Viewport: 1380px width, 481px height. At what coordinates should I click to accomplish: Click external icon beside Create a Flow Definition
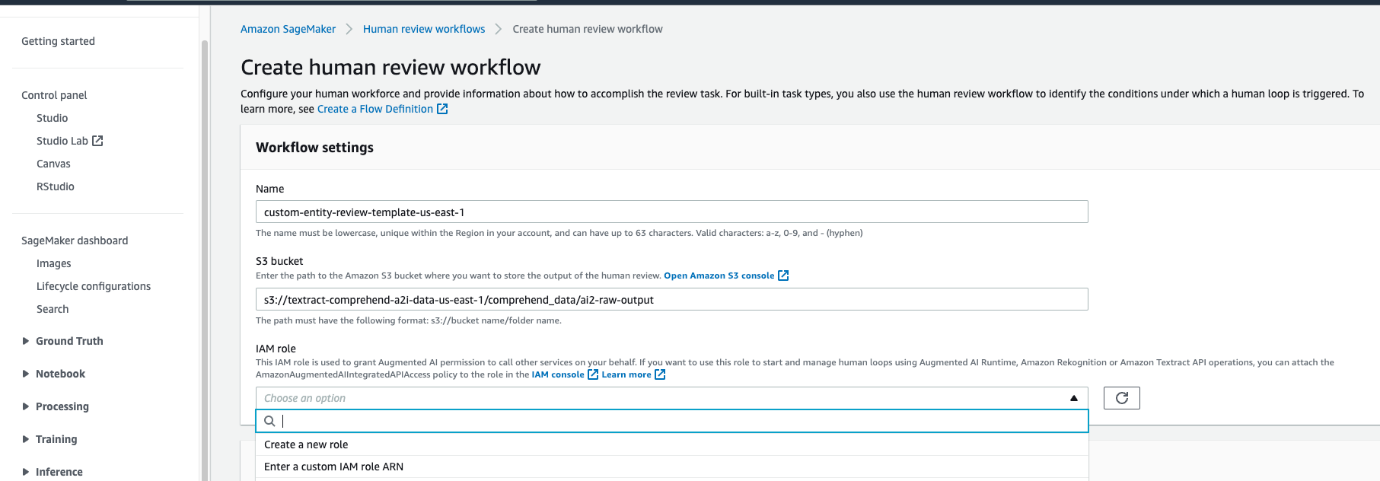click(443, 109)
